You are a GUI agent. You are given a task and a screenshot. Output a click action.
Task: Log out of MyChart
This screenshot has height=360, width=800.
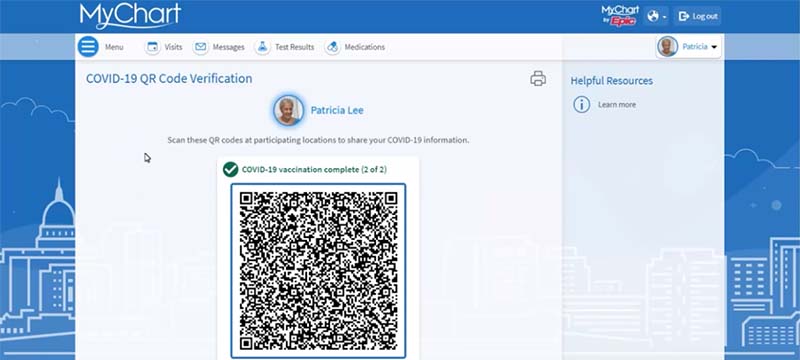click(697, 16)
